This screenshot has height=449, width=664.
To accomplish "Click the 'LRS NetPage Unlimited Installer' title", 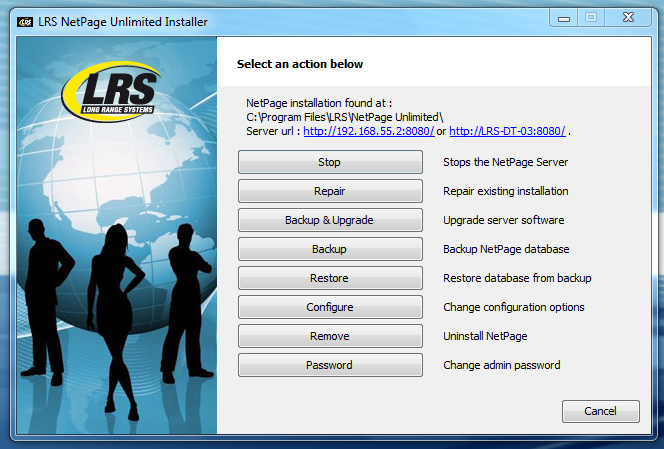I will 123,22.
